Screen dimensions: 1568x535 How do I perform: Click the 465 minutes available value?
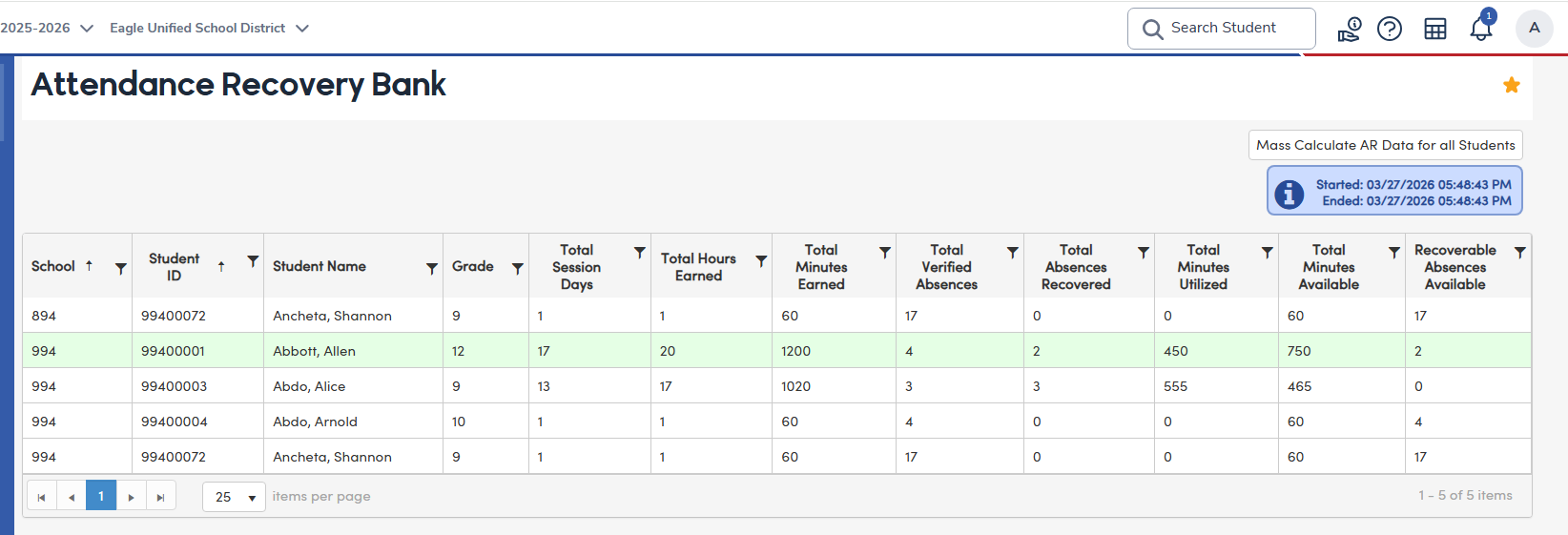pyautogui.click(x=1299, y=386)
